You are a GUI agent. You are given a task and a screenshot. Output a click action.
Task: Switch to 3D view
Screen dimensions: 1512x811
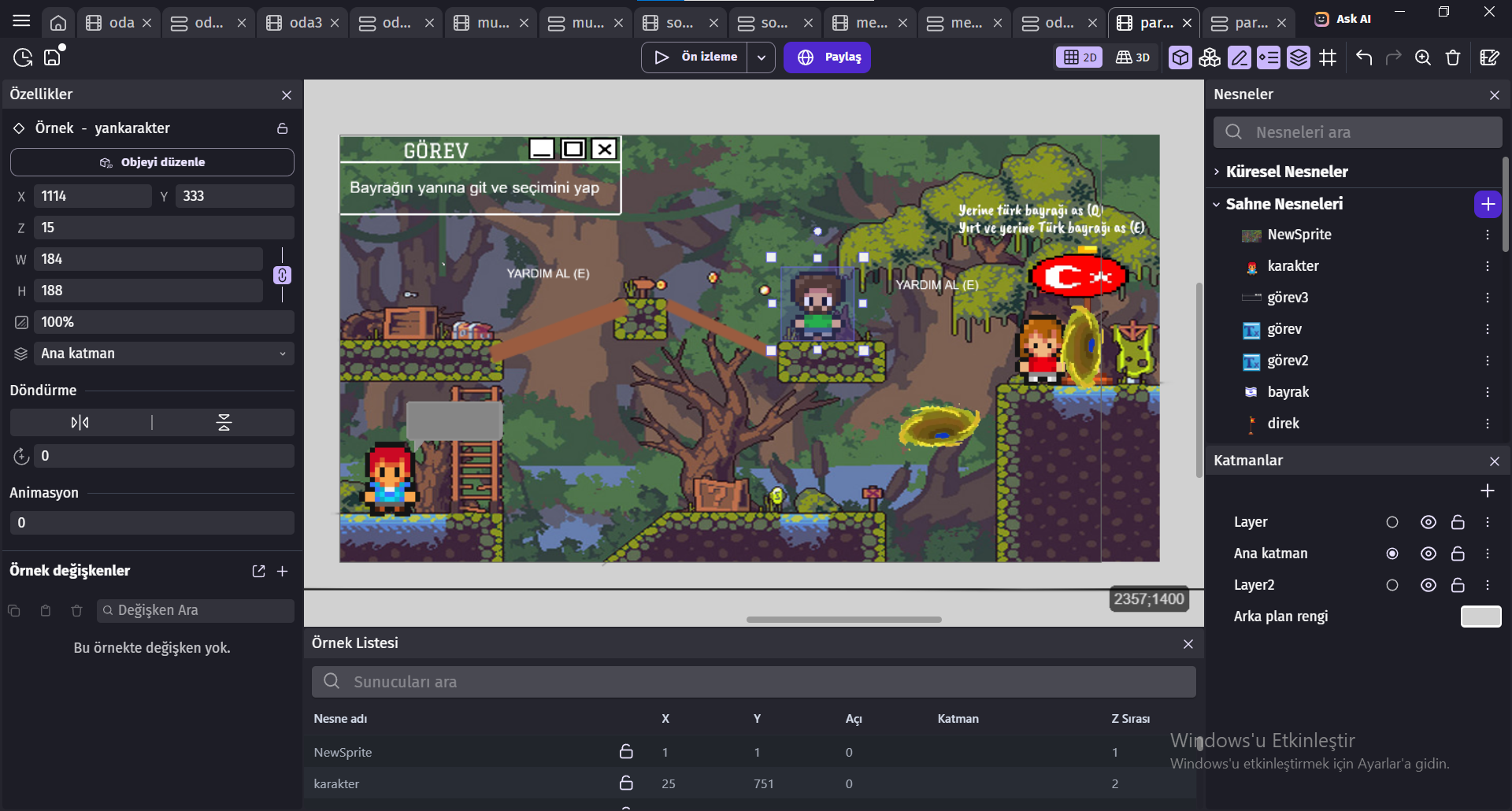point(1133,57)
